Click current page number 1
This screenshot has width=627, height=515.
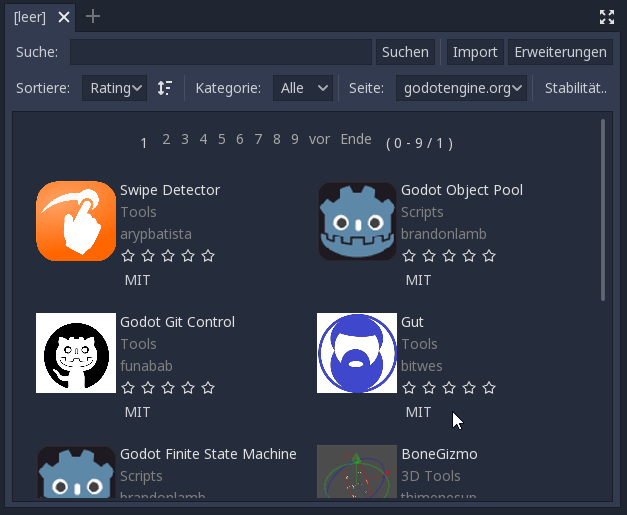tap(144, 143)
